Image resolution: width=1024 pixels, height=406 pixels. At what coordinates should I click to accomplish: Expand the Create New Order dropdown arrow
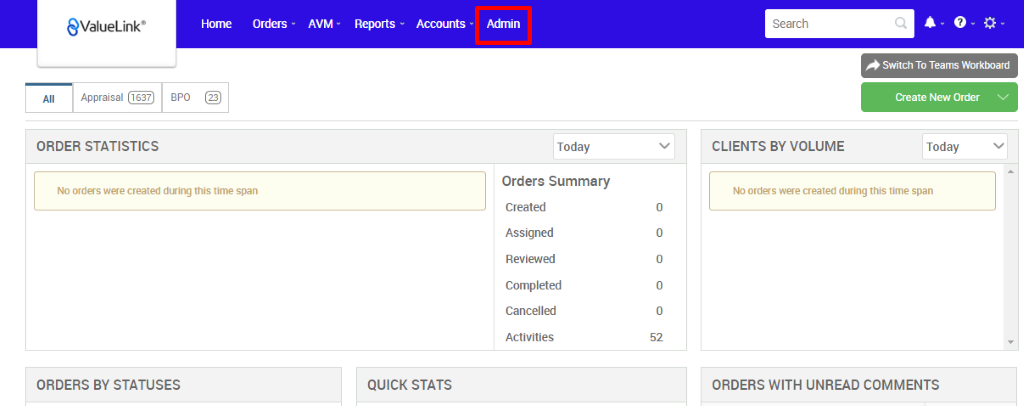(x=1004, y=97)
